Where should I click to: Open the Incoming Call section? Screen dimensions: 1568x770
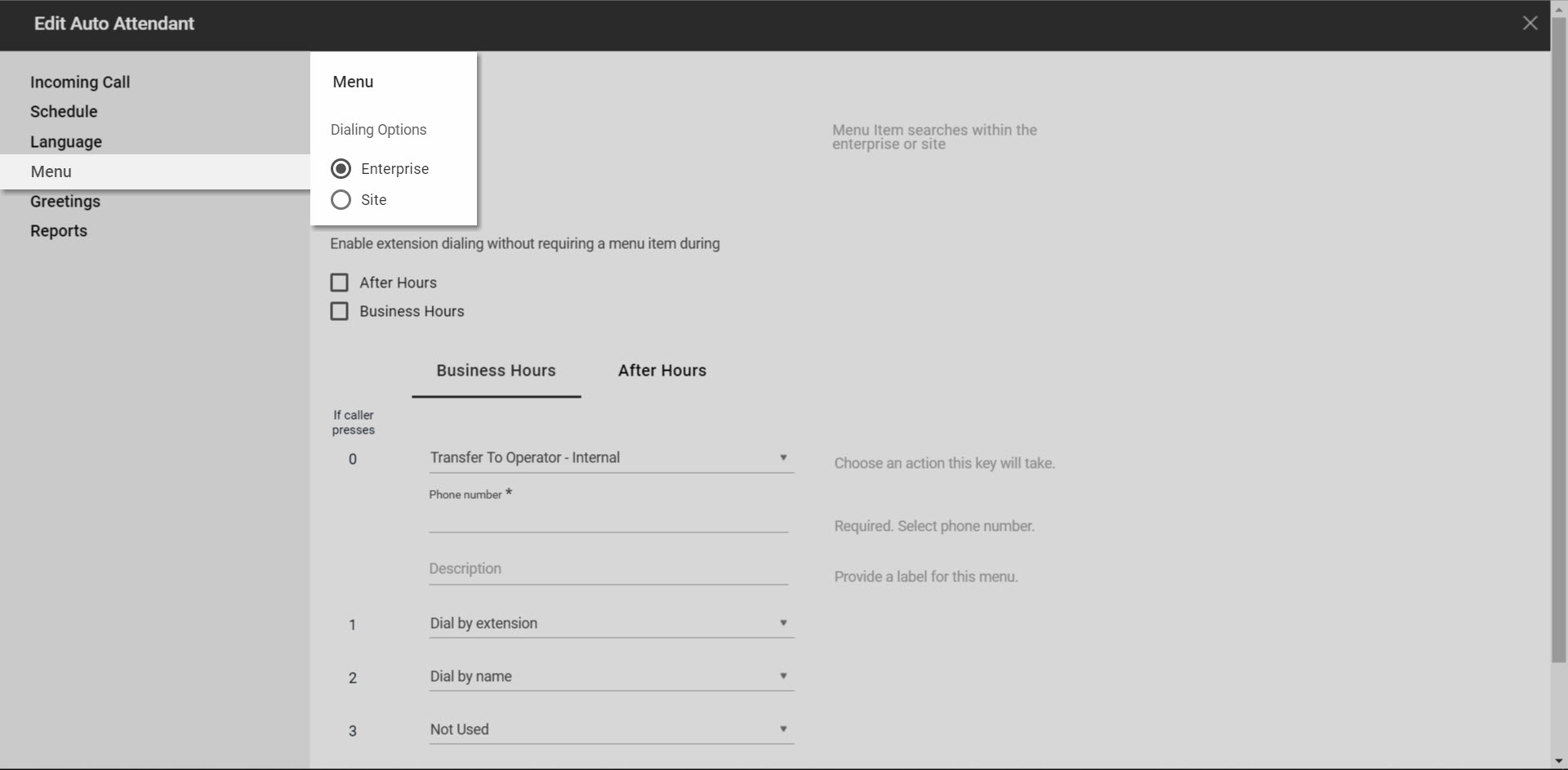tap(80, 82)
